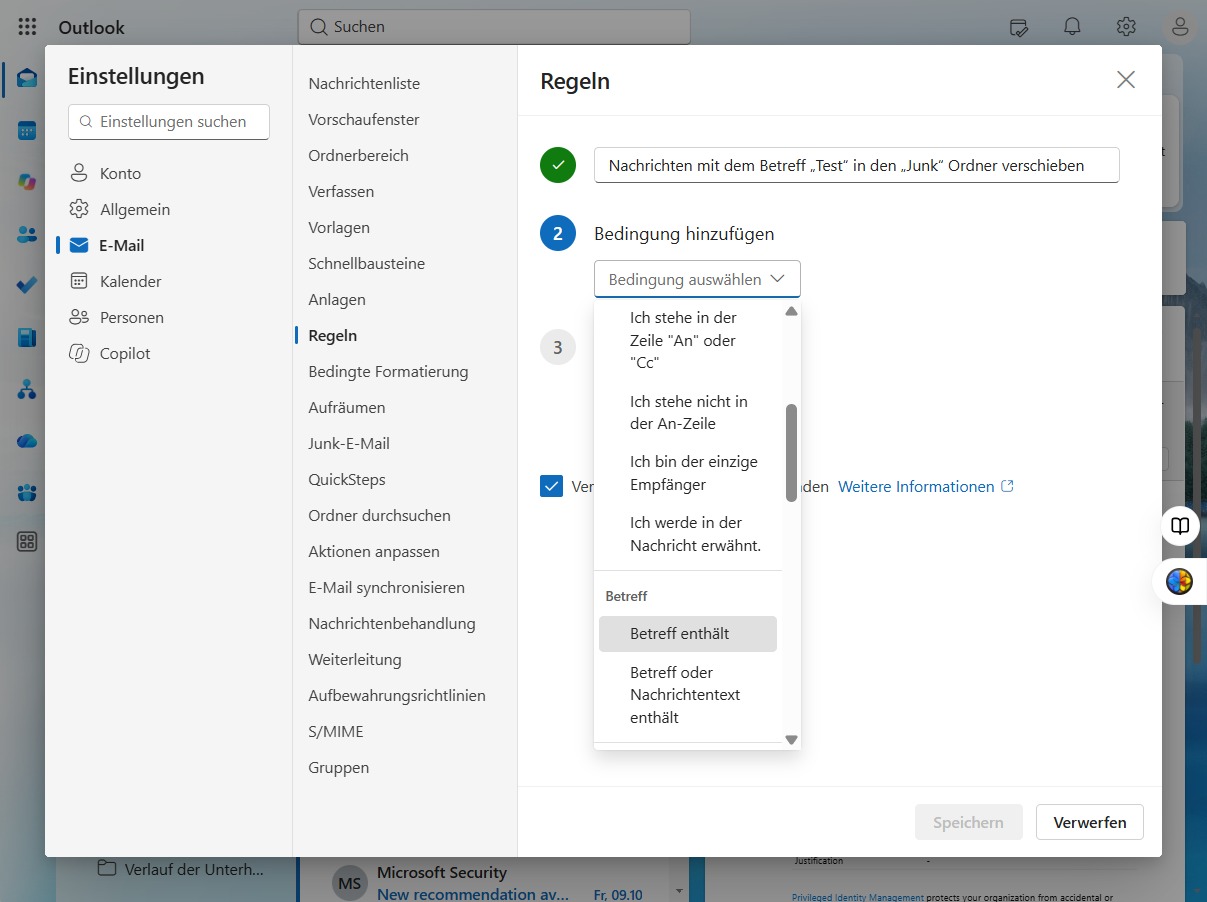Open the app launcher grid icon
The width and height of the screenshot is (1207, 902).
tap(27, 27)
